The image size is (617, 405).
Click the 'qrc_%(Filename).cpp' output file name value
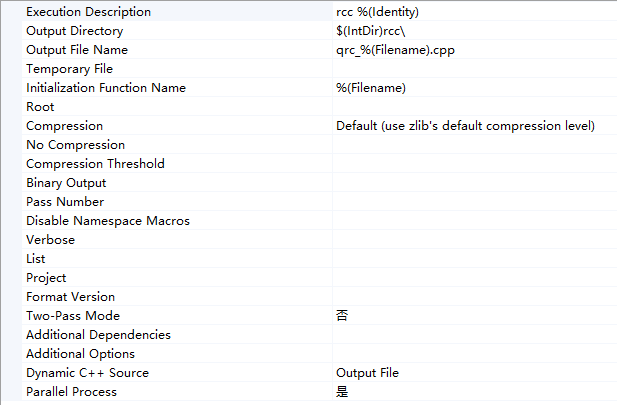click(395, 50)
